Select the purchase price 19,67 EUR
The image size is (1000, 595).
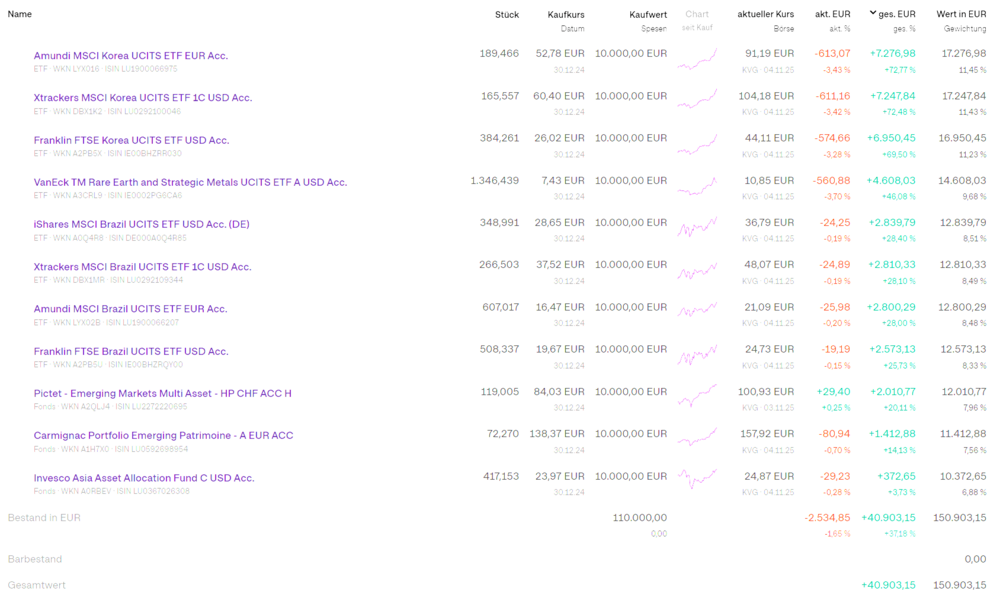click(x=560, y=349)
